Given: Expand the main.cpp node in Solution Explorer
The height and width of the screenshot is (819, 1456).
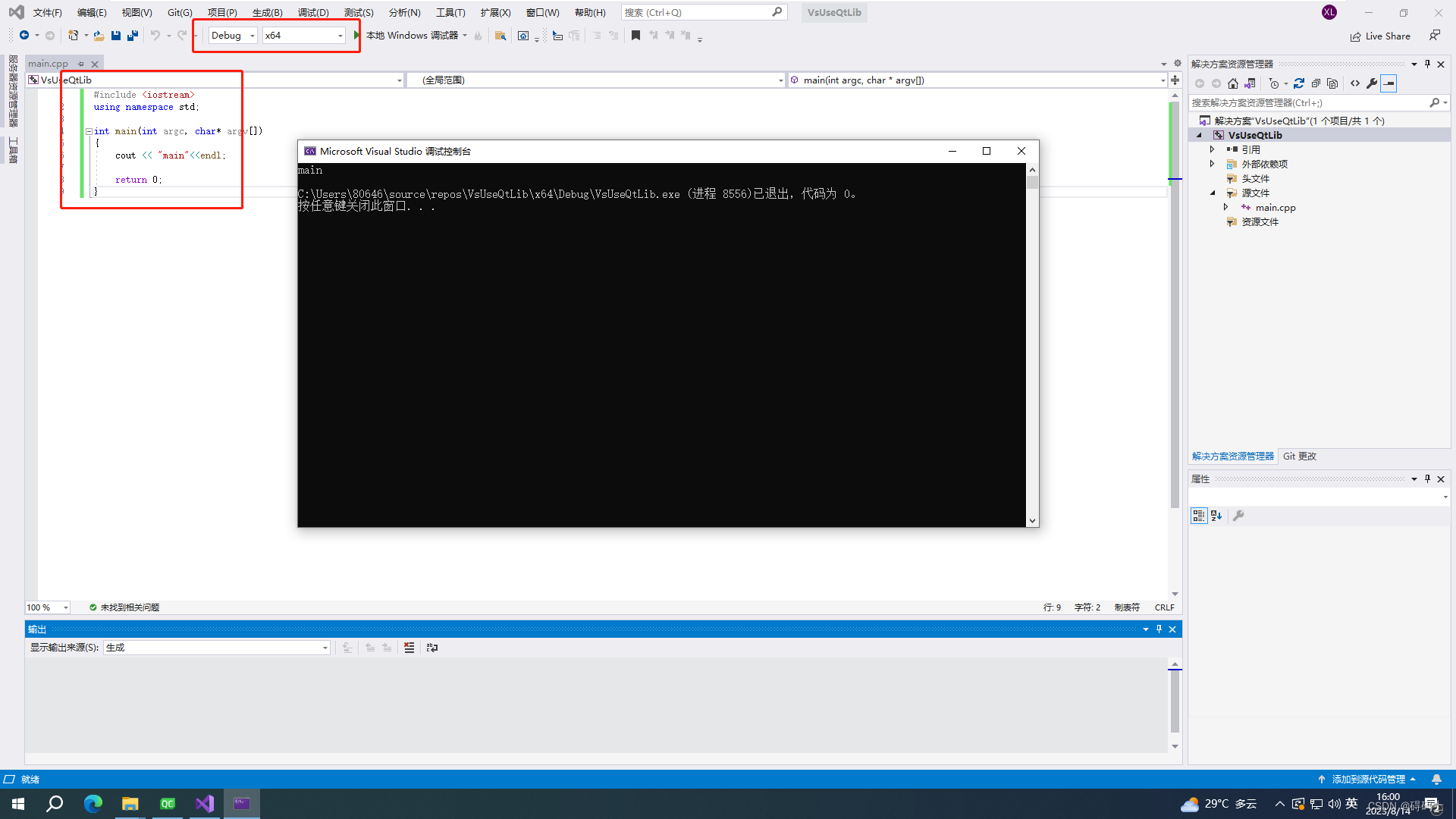Looking at the screenshot, I should [x=1225, y=207].
